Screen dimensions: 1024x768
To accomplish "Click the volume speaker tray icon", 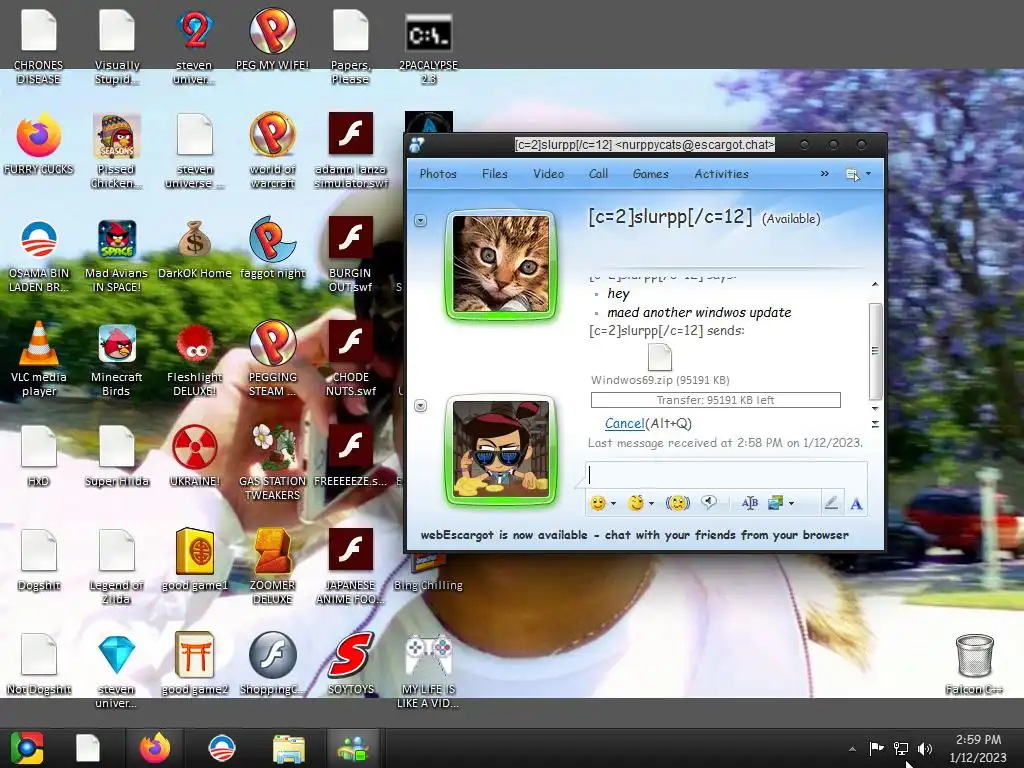I will (x=924, y=748).
